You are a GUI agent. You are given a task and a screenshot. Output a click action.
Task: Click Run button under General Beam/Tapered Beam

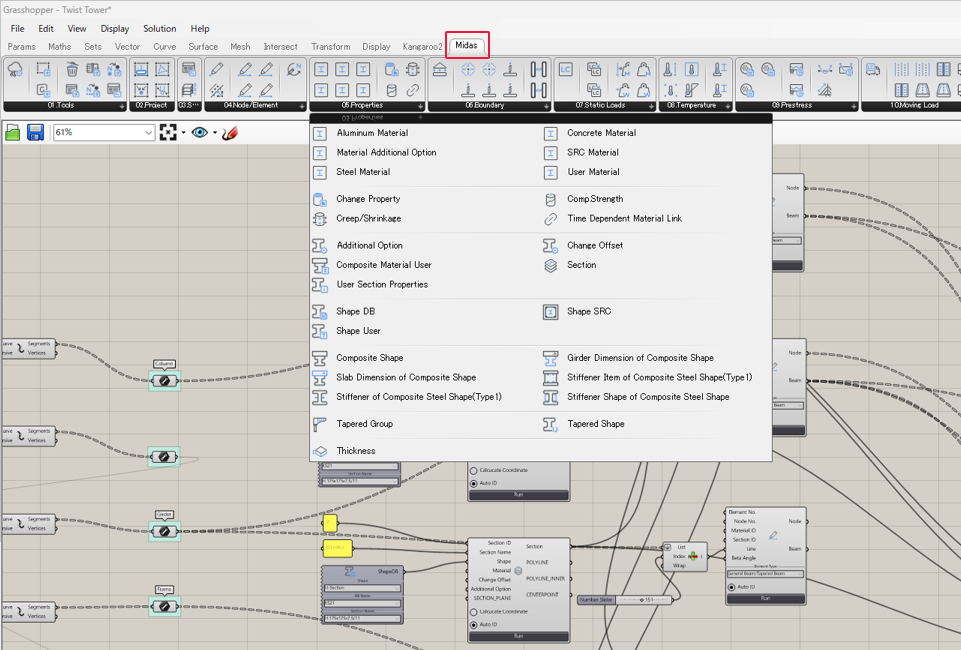[765, 599]
